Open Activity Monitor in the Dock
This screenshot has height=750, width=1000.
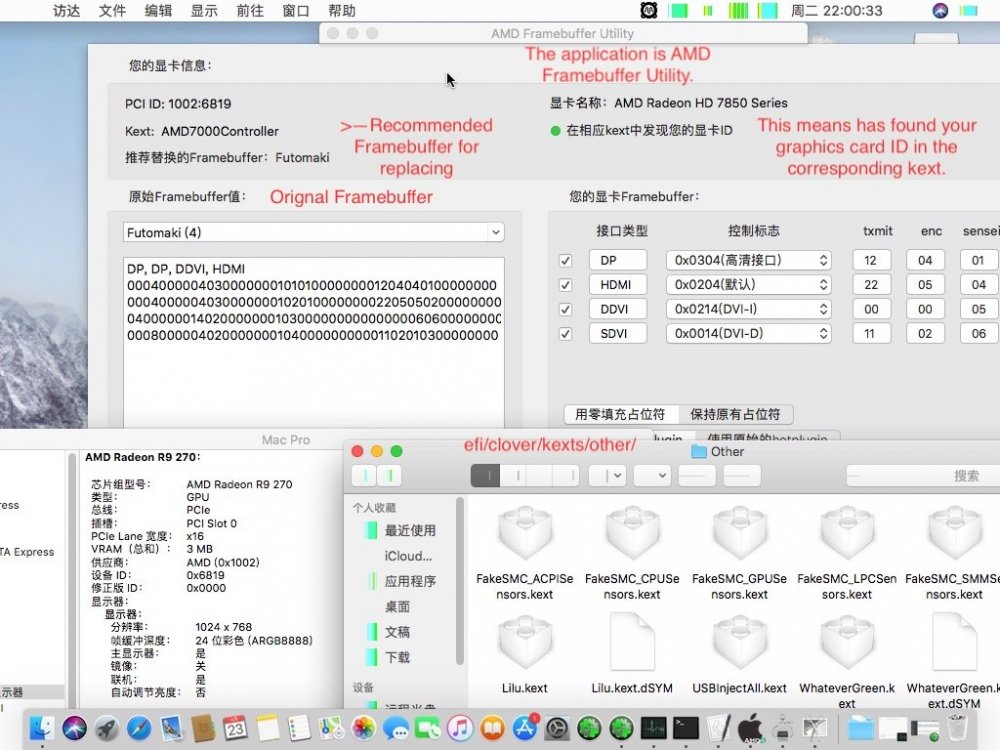coord(653,727)
